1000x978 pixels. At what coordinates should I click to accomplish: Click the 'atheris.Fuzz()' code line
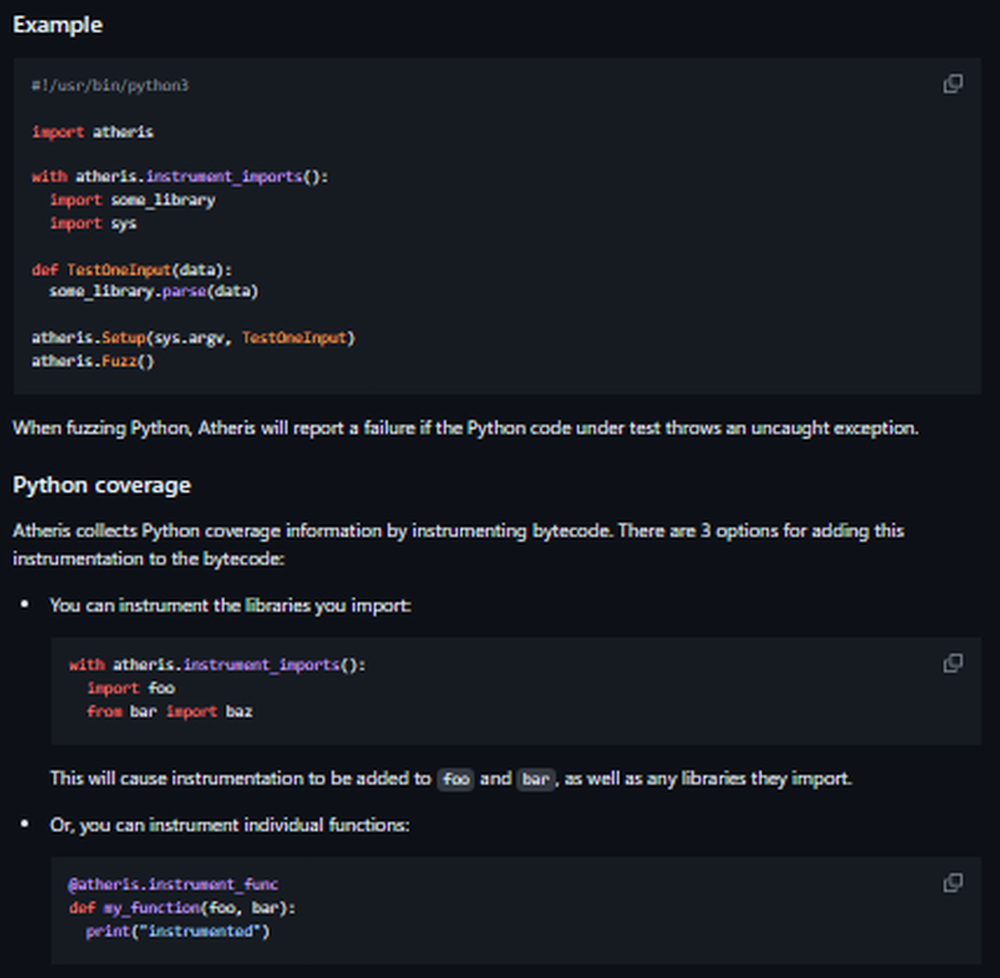93,361
